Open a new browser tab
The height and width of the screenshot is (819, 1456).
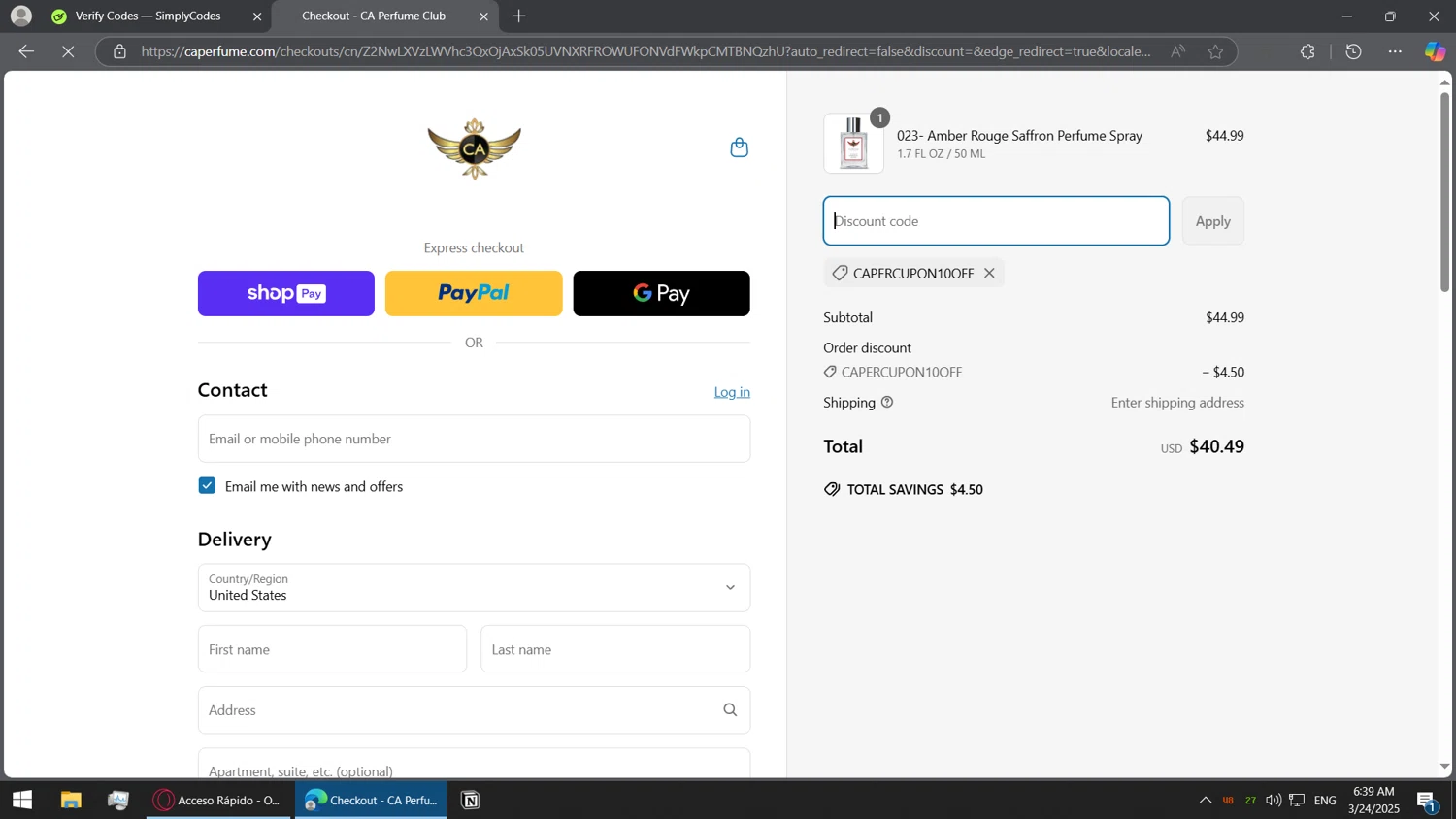519,16
